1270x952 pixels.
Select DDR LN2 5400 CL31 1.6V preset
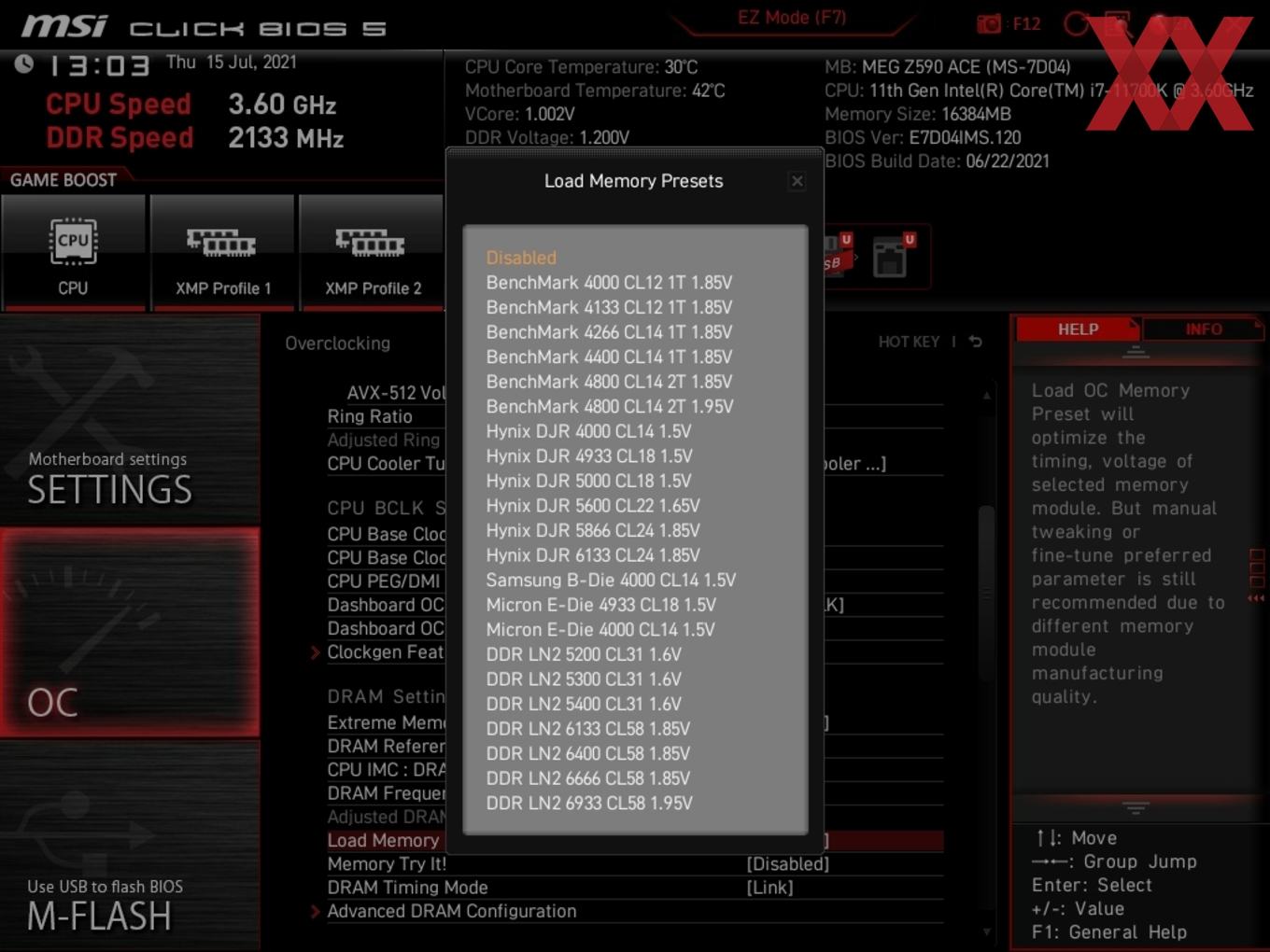[584, 704]
